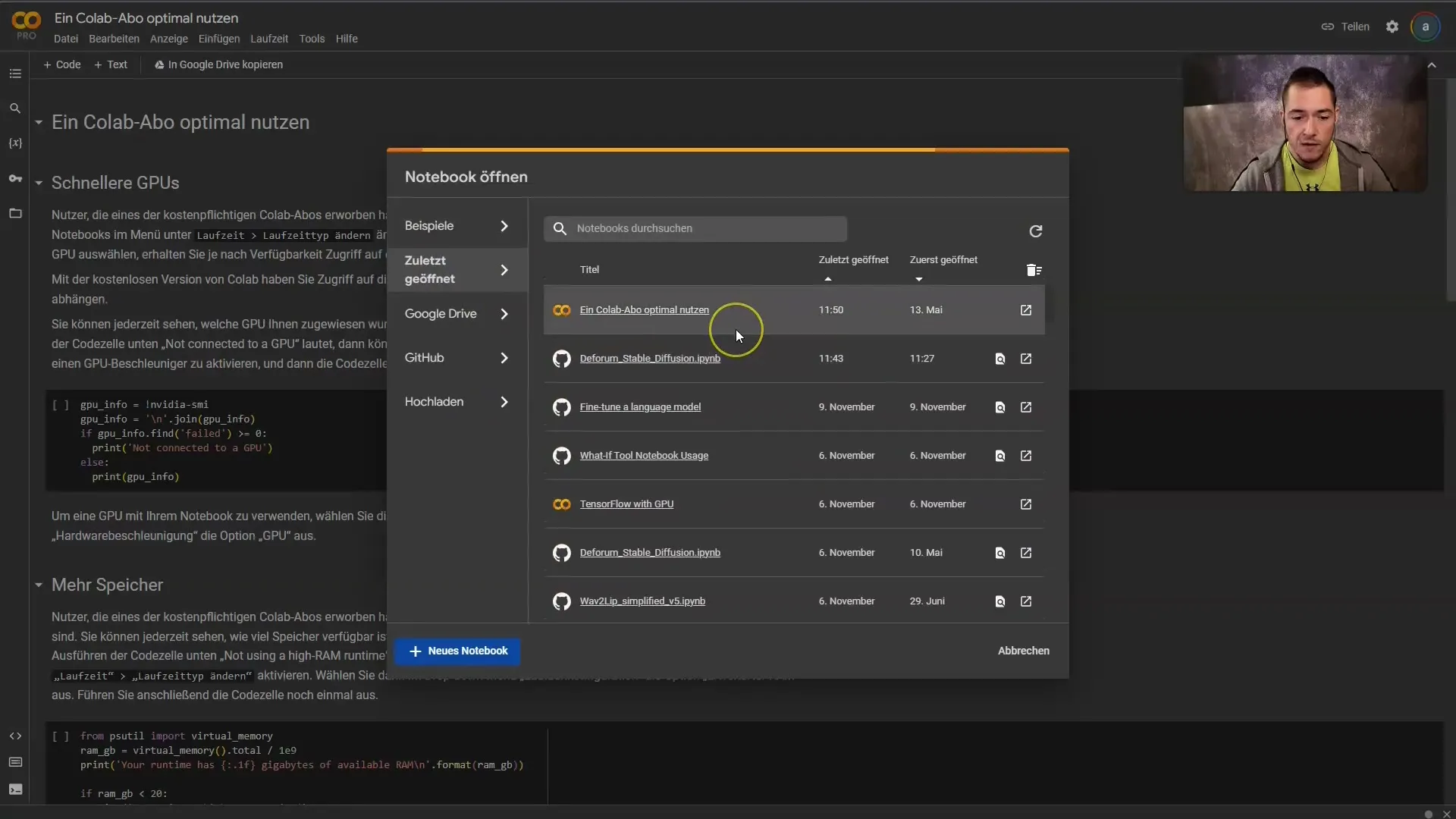Run the psutil virtual_memory code cell
Screen dimensions: 1456x819
(x=61, y=736)
